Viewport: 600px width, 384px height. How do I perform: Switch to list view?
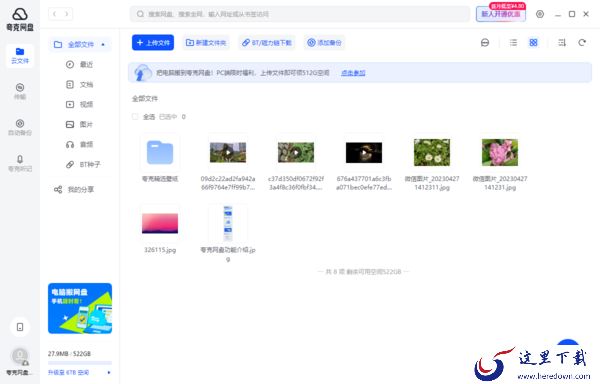514,42
